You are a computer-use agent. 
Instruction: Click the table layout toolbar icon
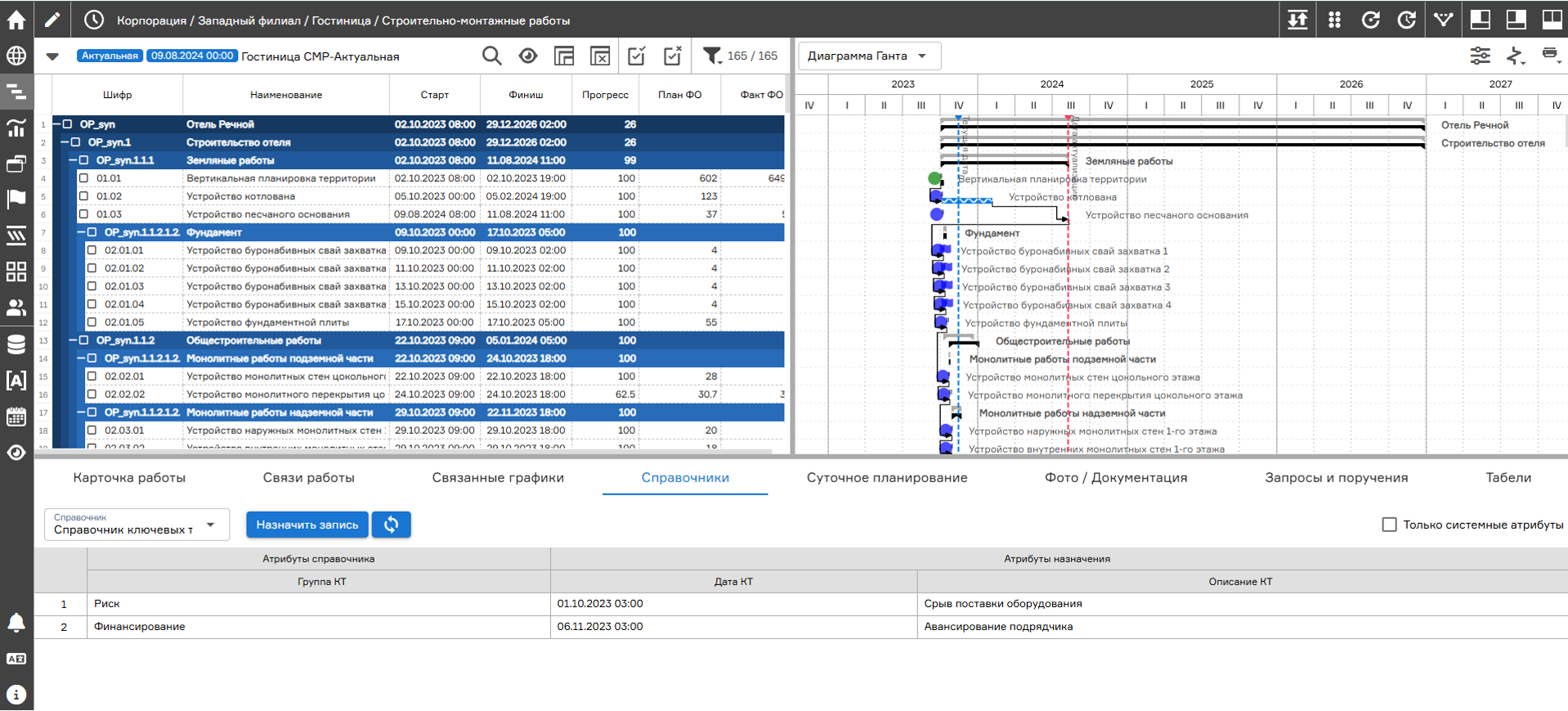(x=564, y=56)
